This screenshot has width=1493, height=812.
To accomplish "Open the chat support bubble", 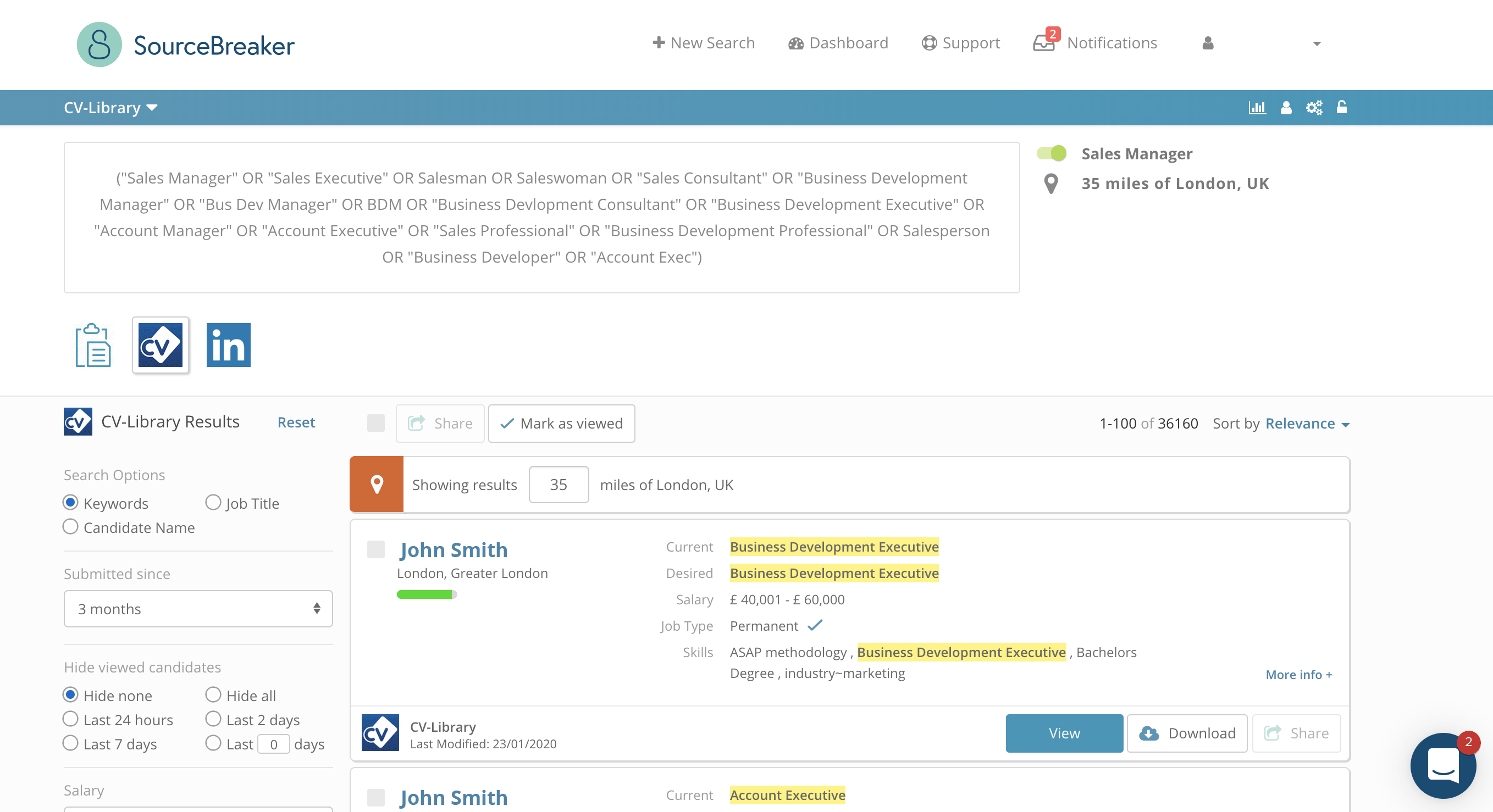I will (1443, 765).
